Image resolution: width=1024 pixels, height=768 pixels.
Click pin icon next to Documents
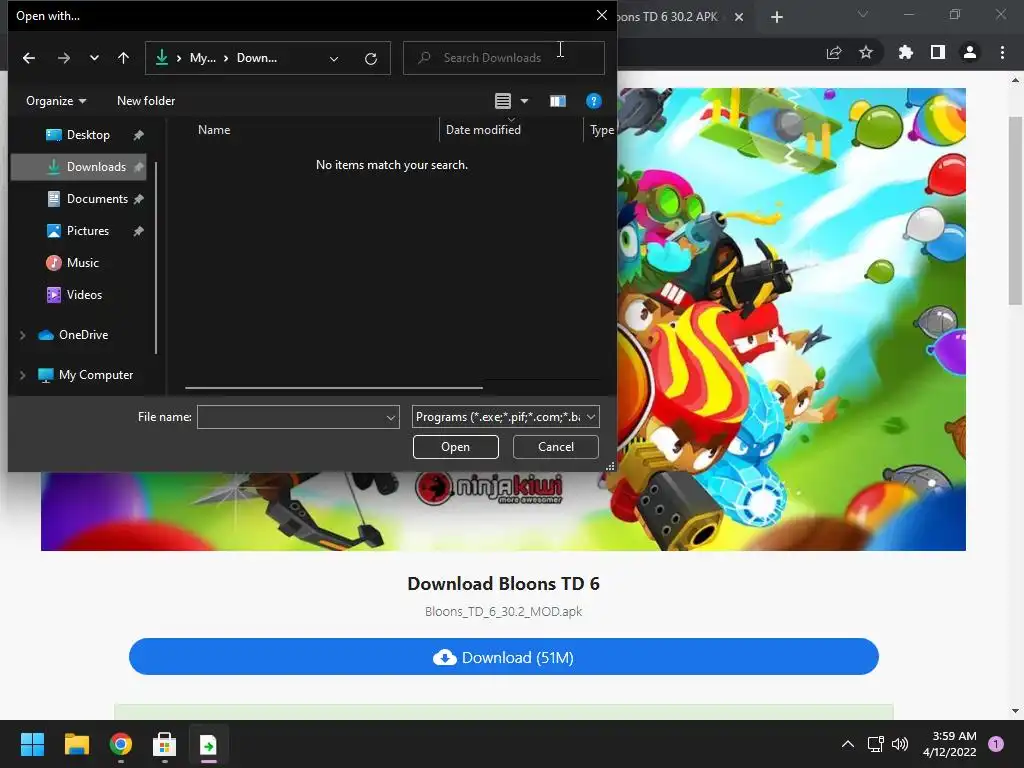click(138, 199)
